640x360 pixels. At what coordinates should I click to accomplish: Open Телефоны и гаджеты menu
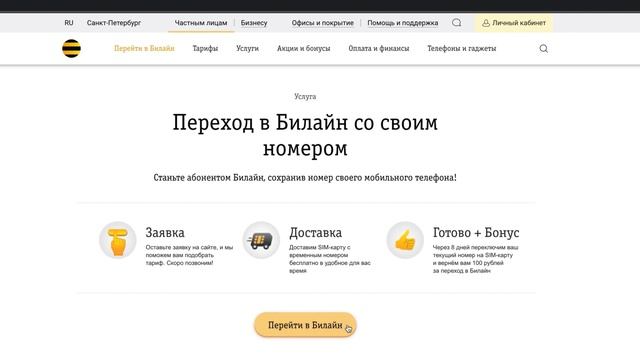coord(462,48)
